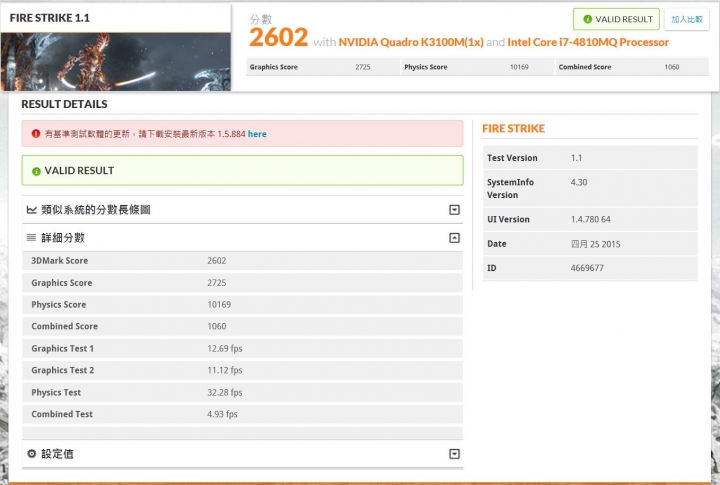Click the Graphics Score 2725 value in details
The width and height of the screenshot is (720, 485).
[217, 283]
